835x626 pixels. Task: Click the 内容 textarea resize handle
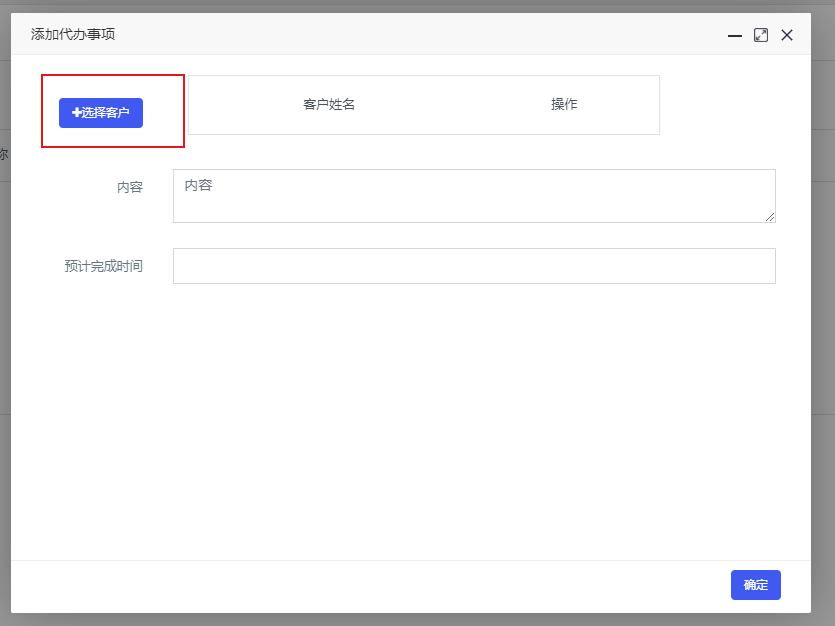pyautogui.click(x=770, y=217)
